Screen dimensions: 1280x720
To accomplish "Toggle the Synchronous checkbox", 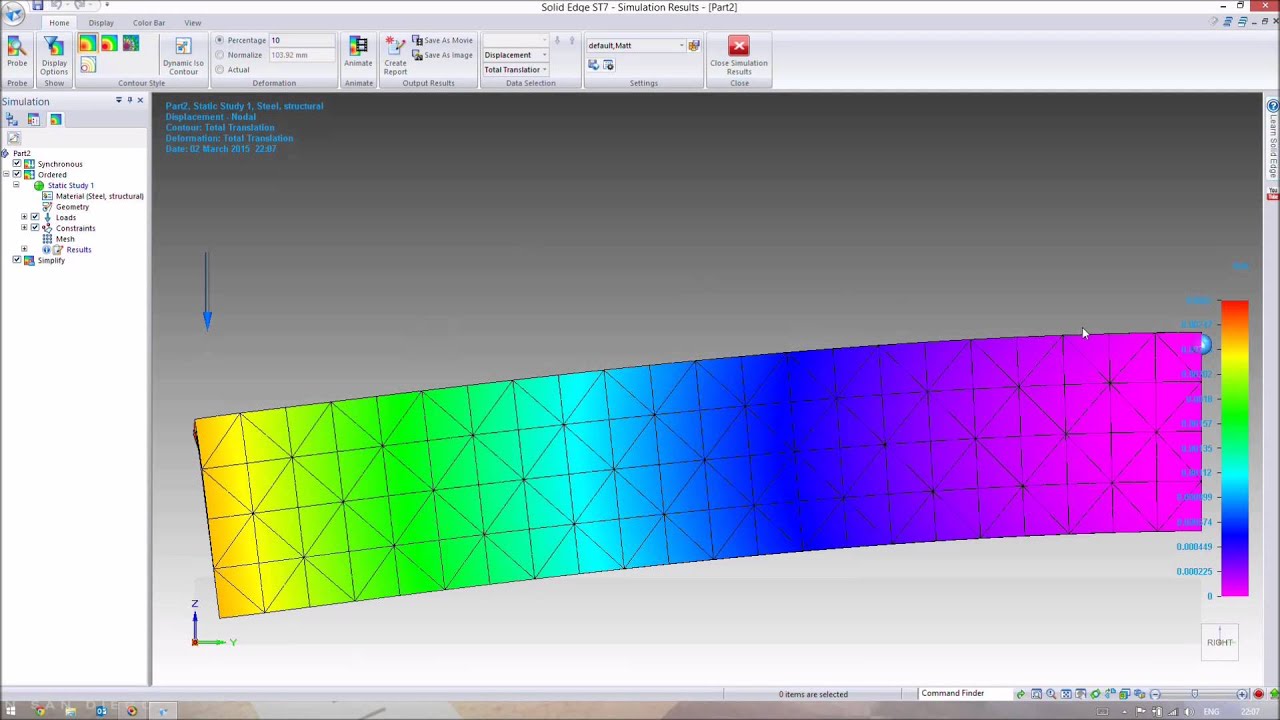I will click(17, 164).
